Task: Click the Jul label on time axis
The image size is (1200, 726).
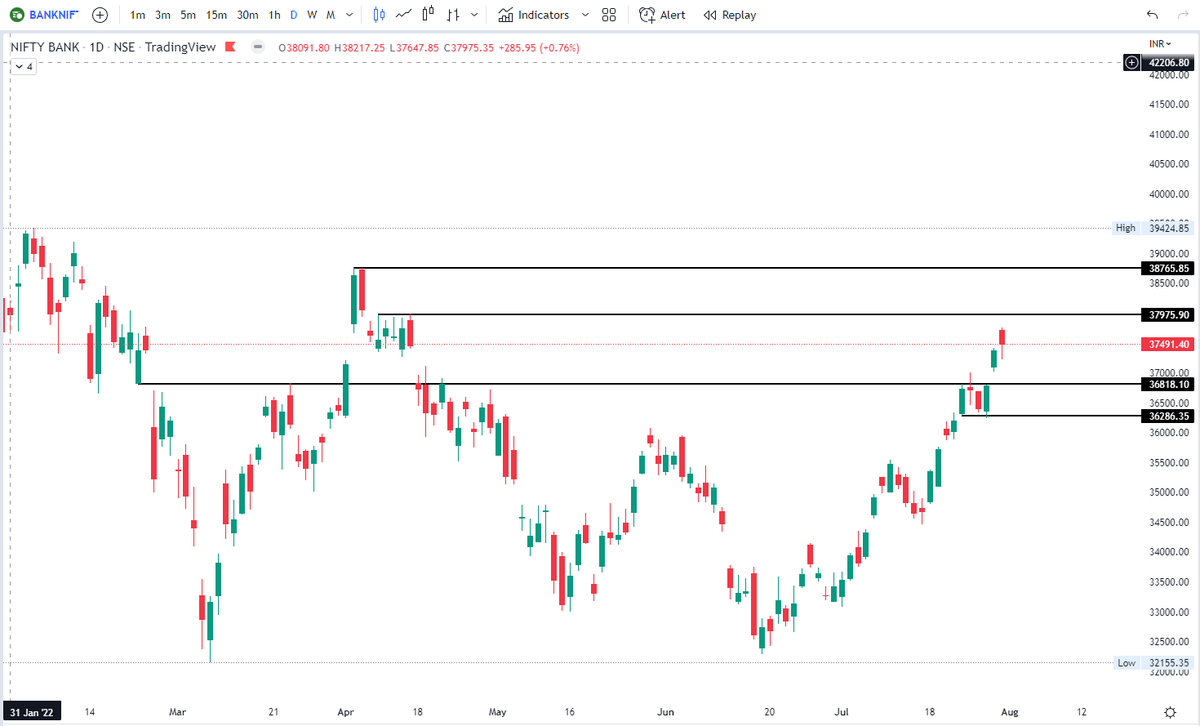Action: point(842,712)
